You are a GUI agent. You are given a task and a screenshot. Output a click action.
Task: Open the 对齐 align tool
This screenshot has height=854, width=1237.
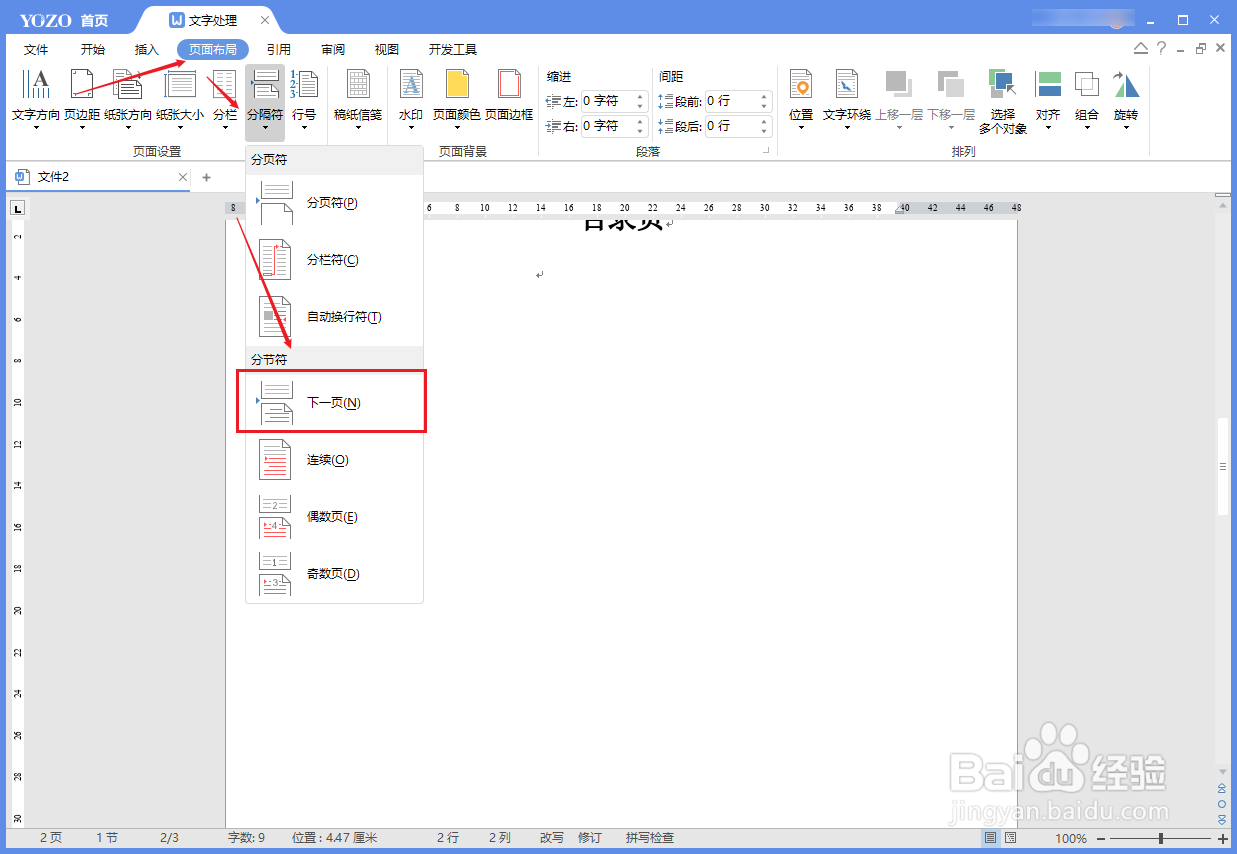1048,100
